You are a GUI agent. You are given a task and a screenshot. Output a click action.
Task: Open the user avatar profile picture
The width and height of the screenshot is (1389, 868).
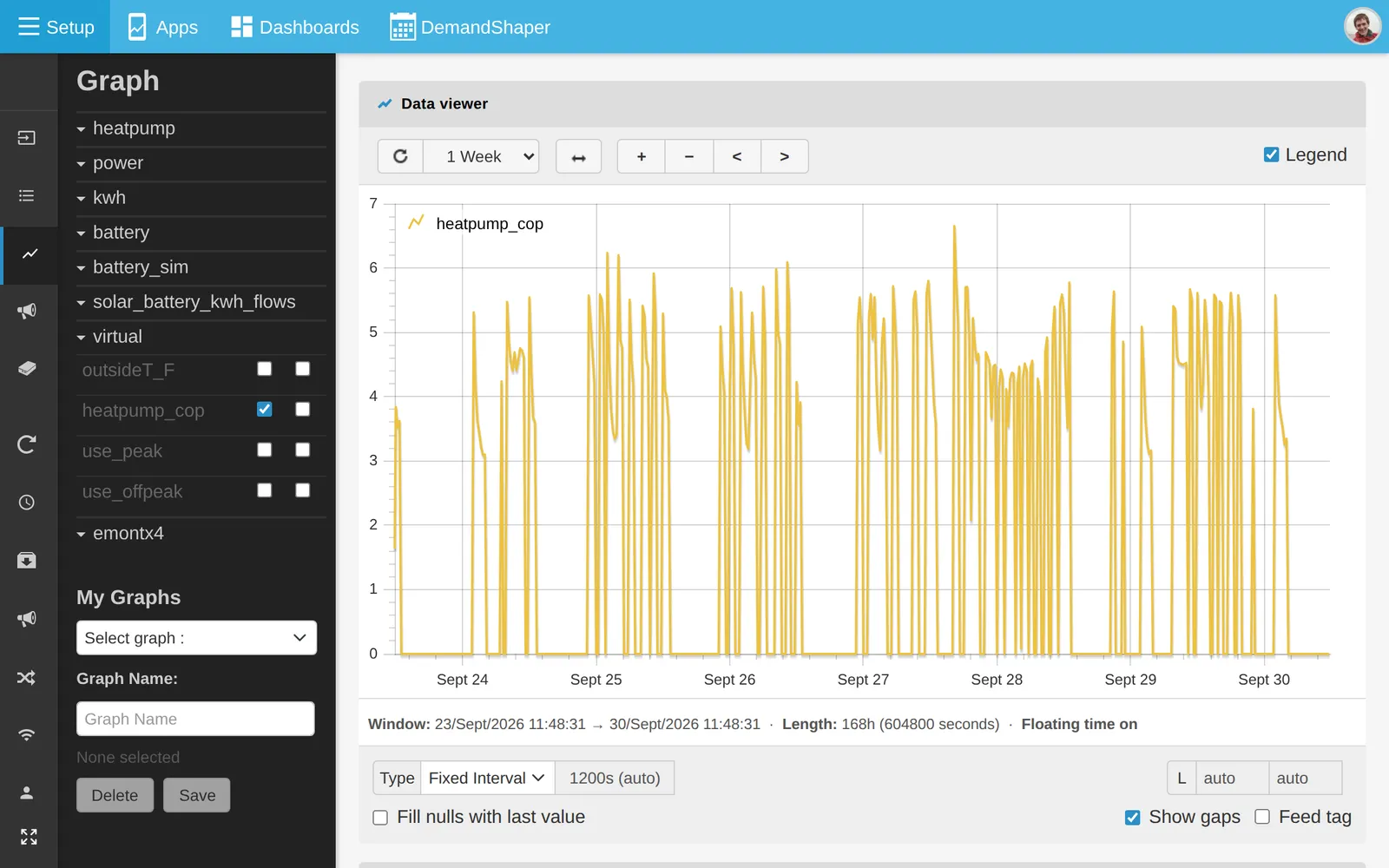[1362, 26]
